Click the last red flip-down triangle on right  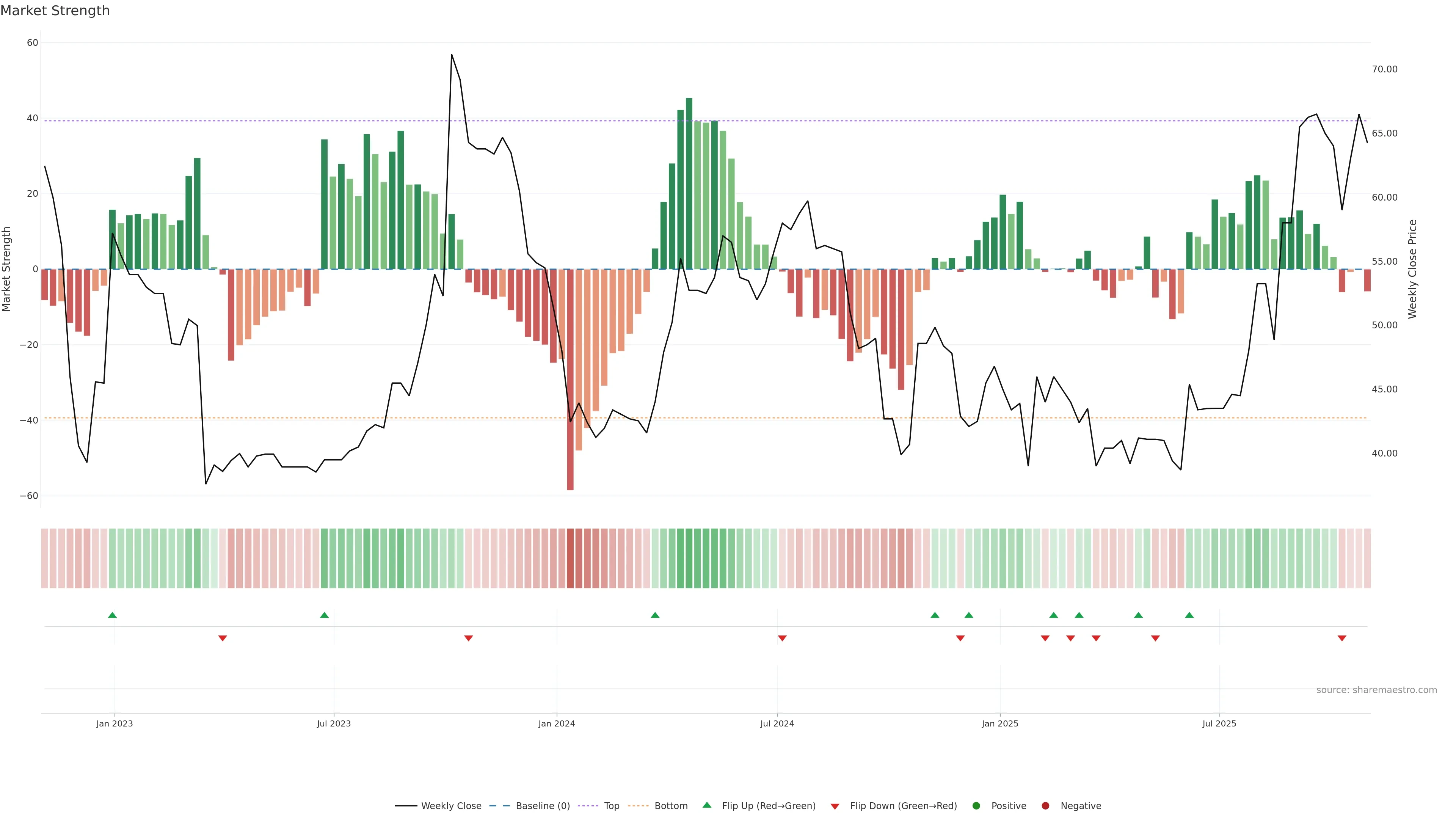(x=1342, y=638)
